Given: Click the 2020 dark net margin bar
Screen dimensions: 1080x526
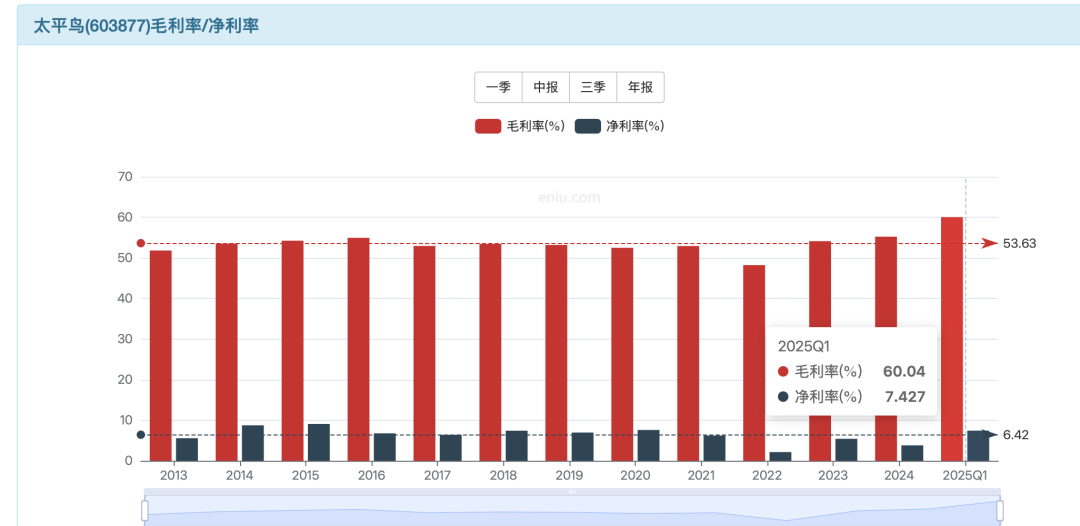Looking at the screenshot, I should [x=649, y=445].
